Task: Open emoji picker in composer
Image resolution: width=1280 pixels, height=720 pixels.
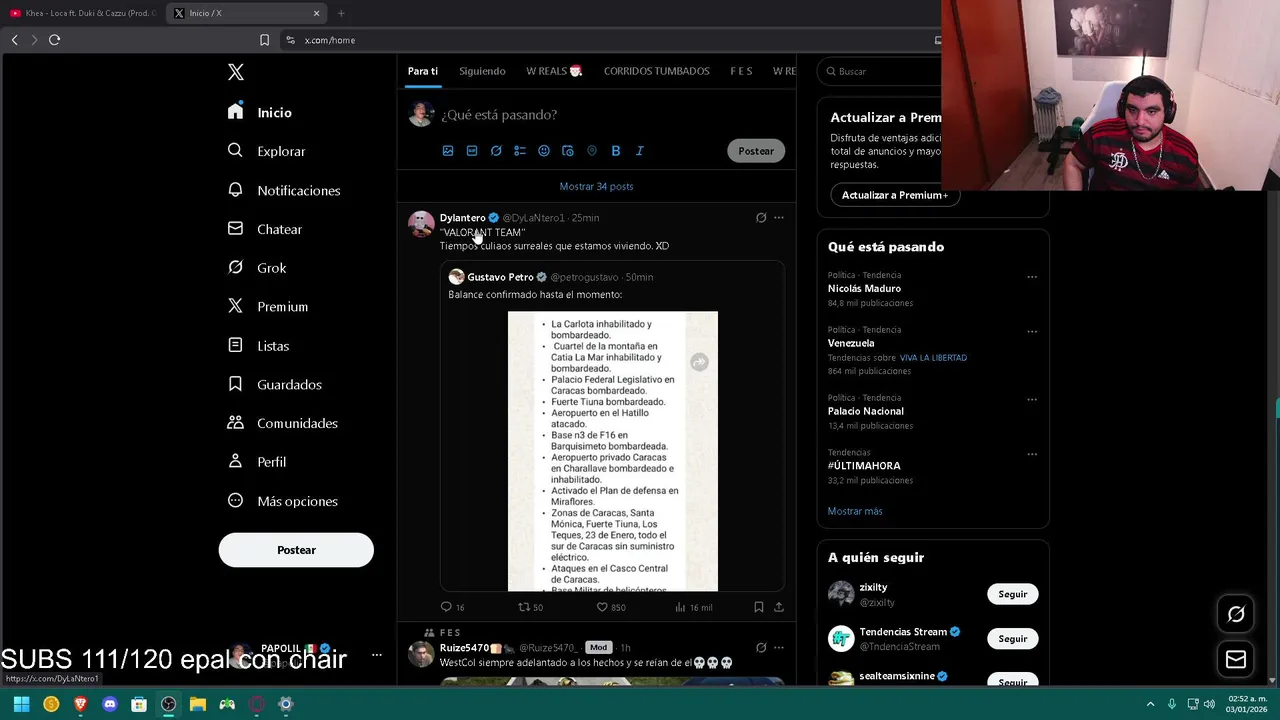Action: coord(544,151)
